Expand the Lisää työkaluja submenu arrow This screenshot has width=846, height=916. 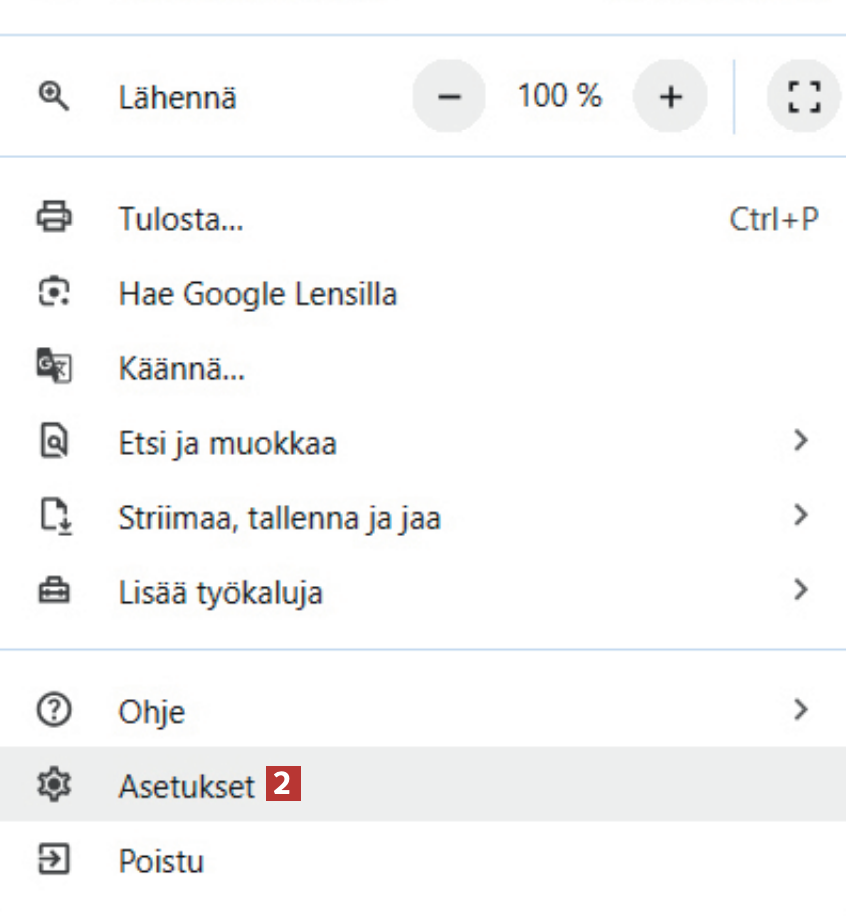799,591
